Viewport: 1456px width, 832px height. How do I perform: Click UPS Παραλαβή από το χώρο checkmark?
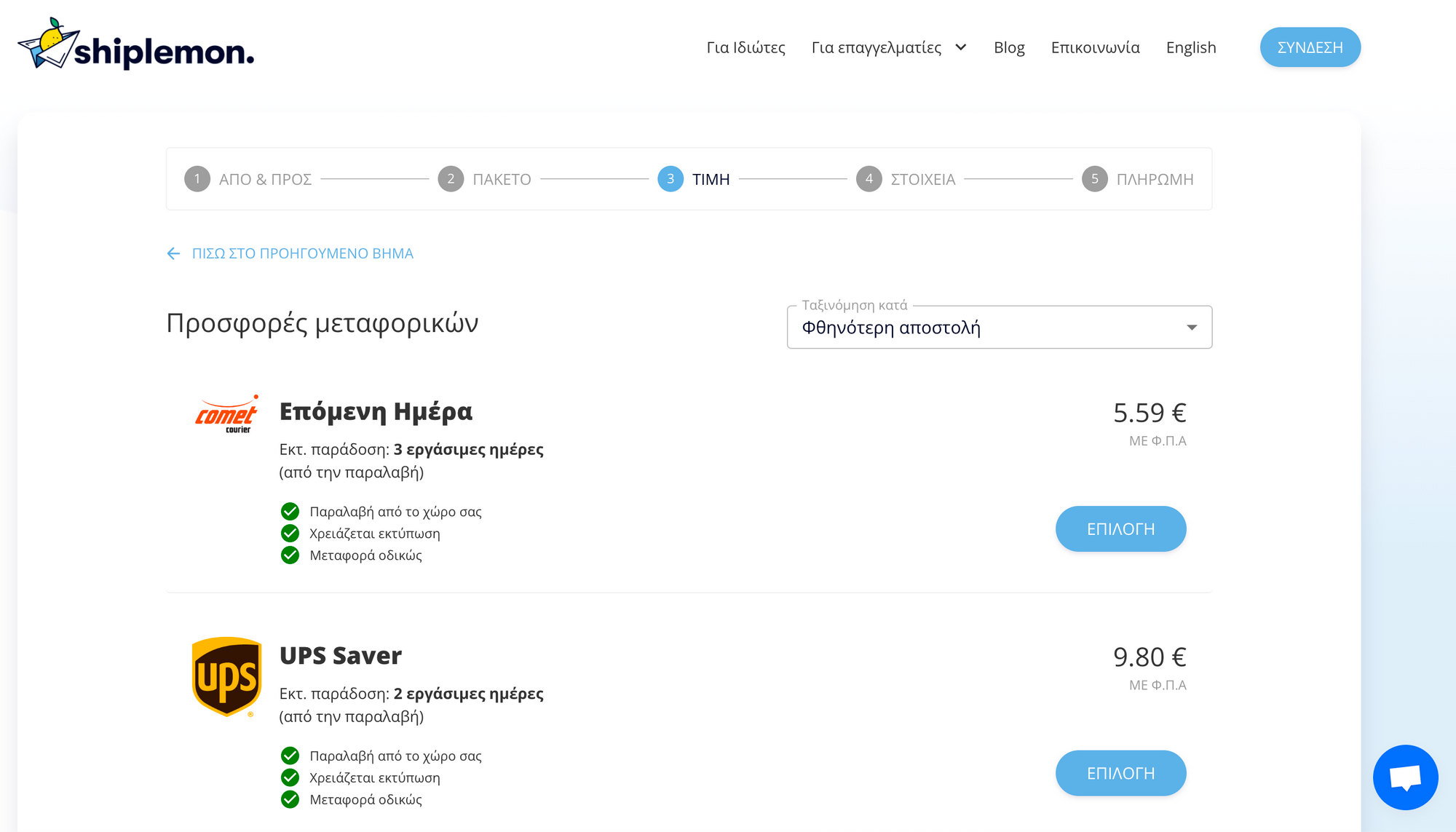[290, 756]
